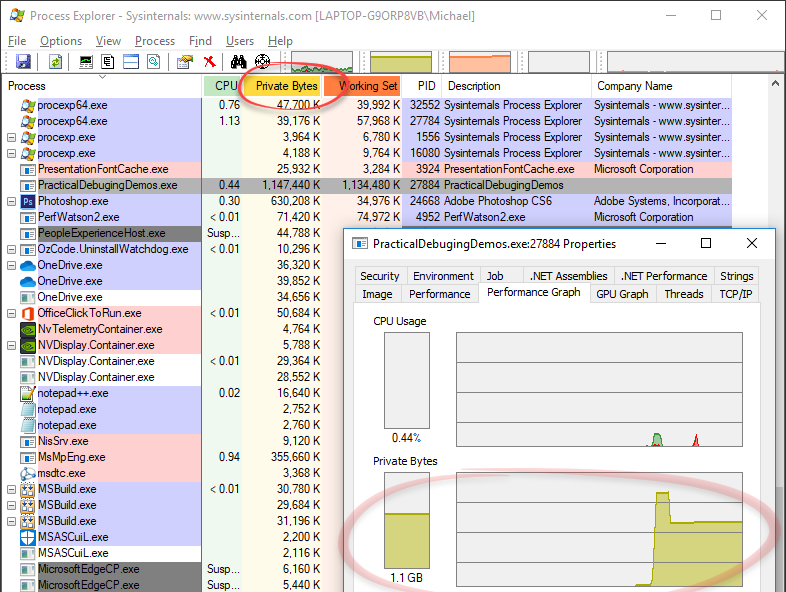Open the File menu
The width and height of the screenshot is (786, 592).
click(17, 41)
